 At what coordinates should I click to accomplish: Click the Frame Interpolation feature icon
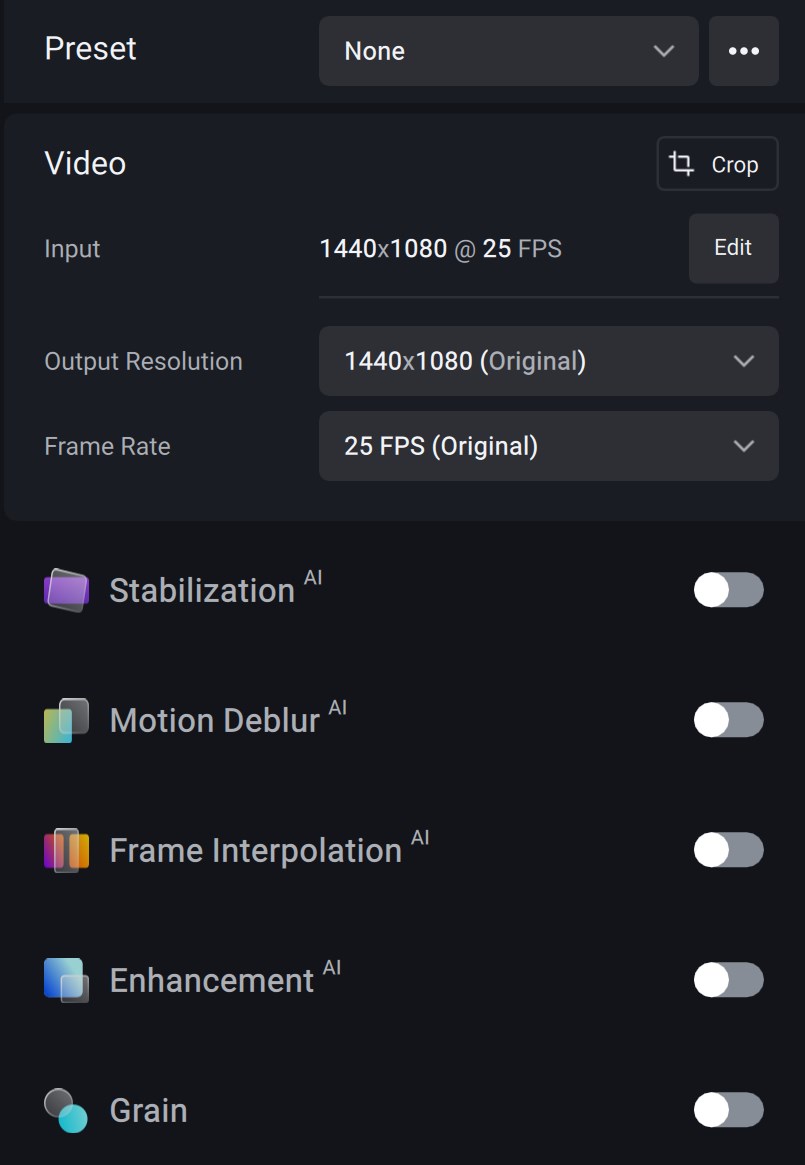pyautogui.click(x=66, y=850)
